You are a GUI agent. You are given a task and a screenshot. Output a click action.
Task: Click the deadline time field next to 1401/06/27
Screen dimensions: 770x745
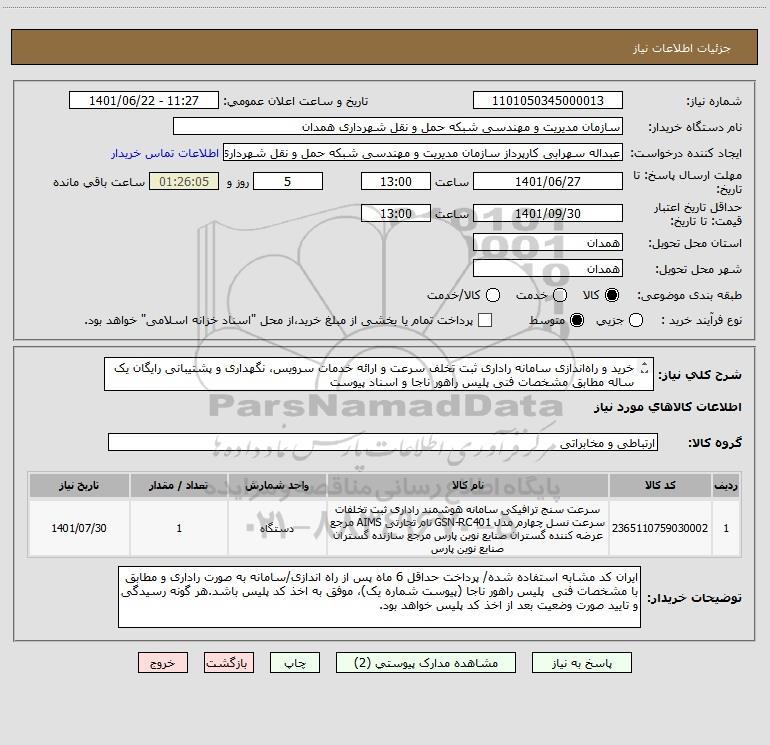[x=396, y=181]
